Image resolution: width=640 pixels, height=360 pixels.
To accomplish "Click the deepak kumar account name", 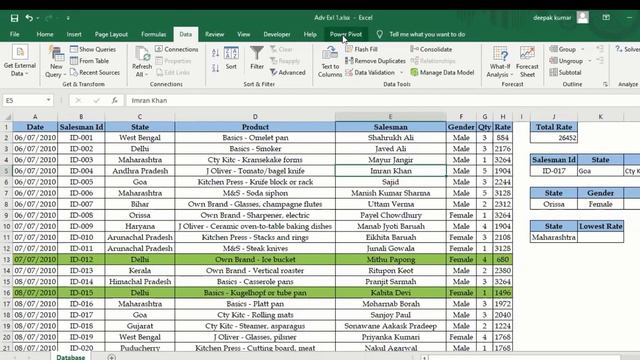I will pos(552,18).
